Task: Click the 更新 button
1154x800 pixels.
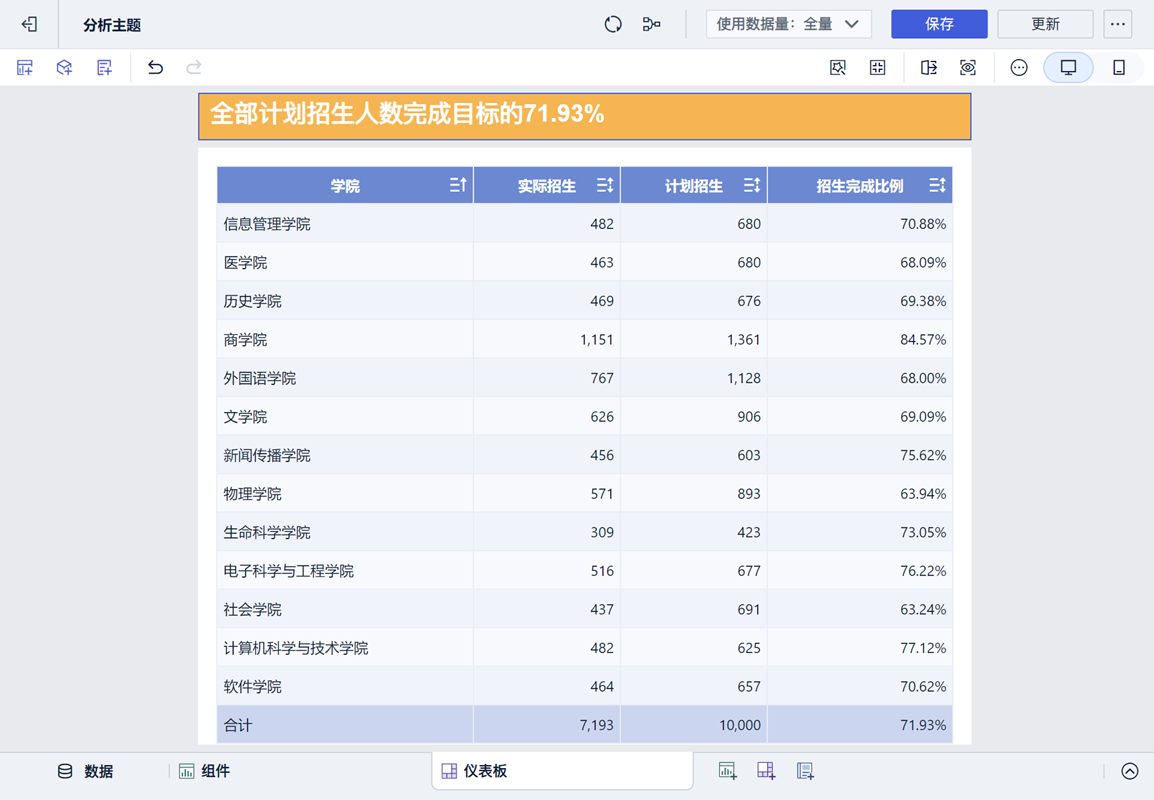Action: tap(1045, 24)
